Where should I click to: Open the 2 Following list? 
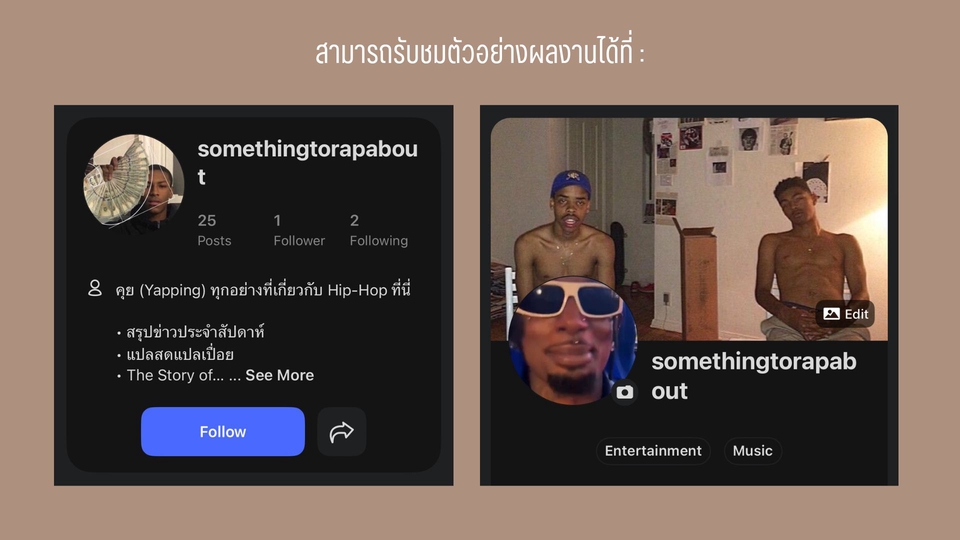click(378, 230)
